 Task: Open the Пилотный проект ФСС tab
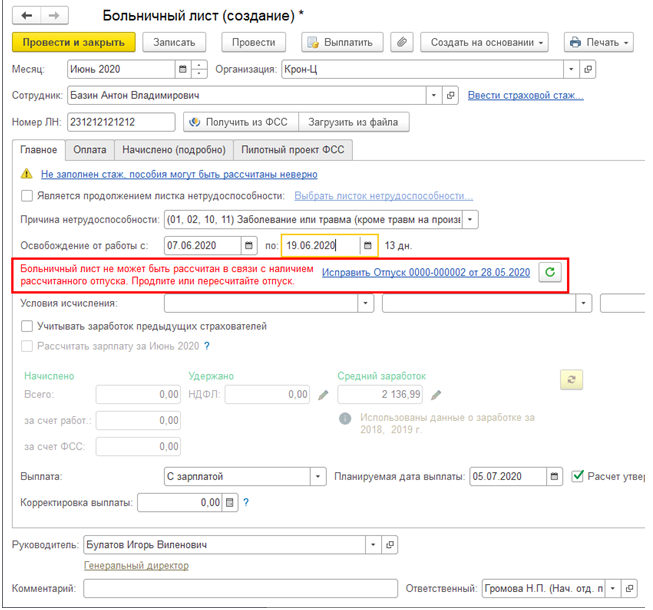[293, 150]
